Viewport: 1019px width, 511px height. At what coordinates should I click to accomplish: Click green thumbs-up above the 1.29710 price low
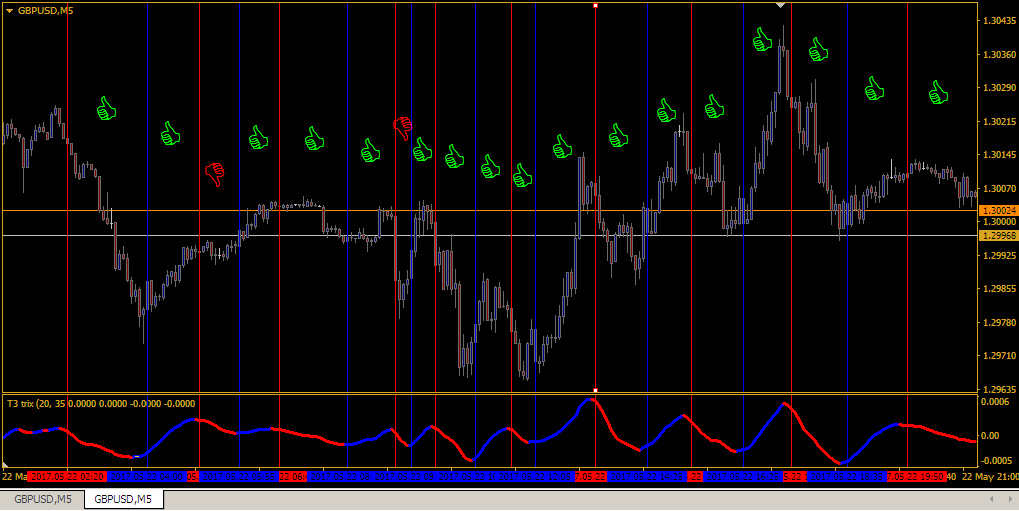[454, 157]
